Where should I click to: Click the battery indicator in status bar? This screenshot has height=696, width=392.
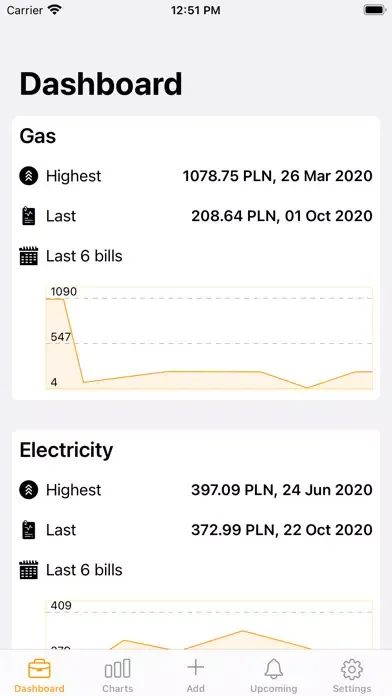coord(375,10)
